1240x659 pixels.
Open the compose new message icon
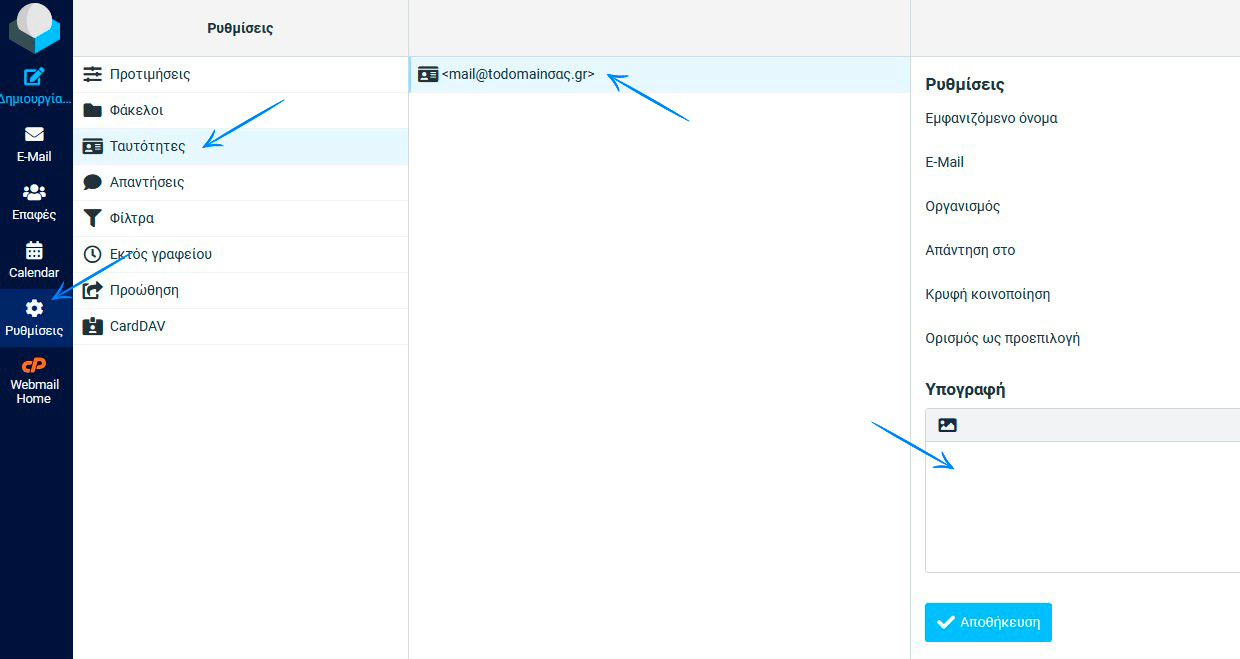(34, 77)
